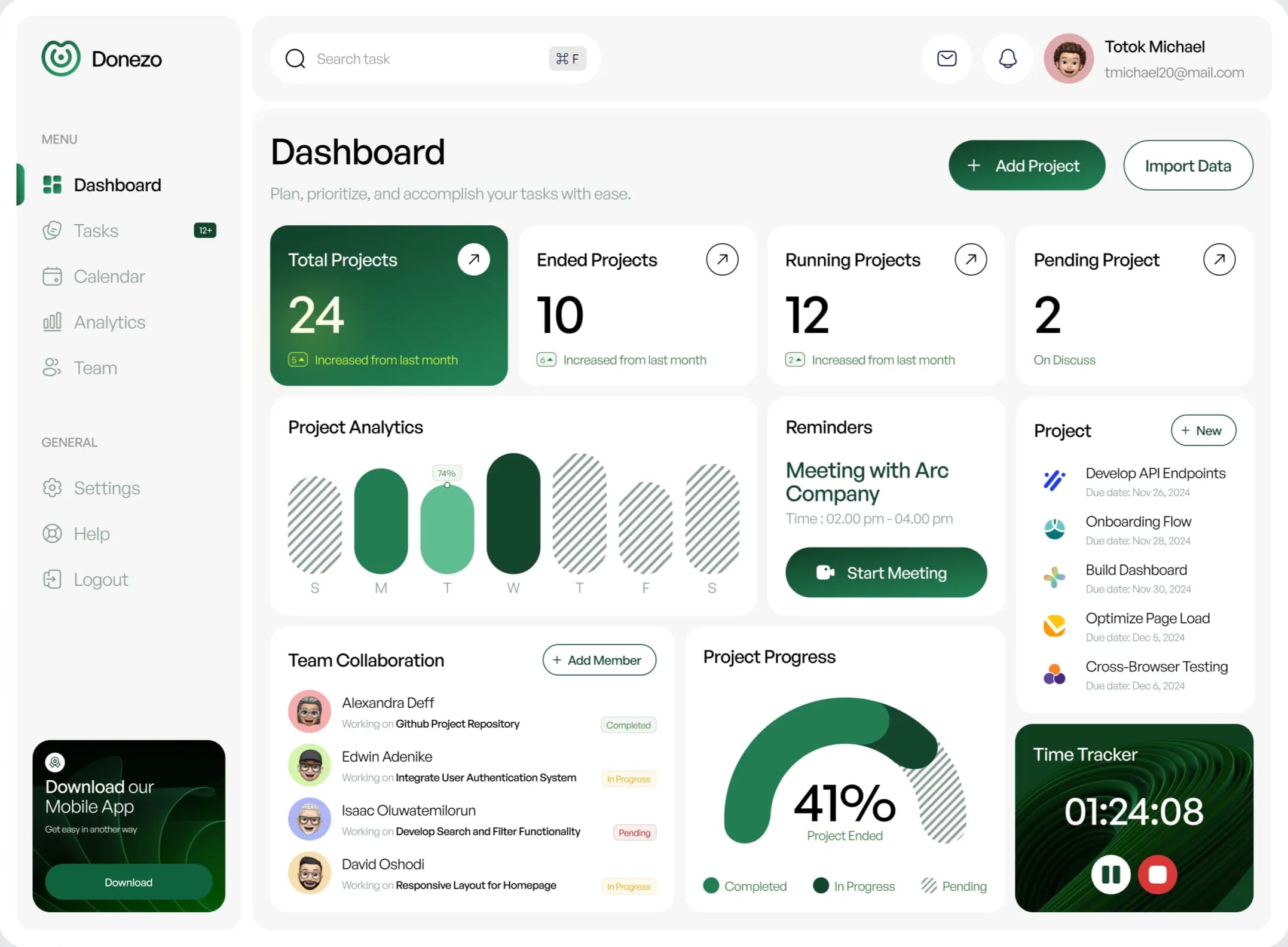The image size is (1288, 947).
Task: Click the Settings gear icon
Action: [53, 488]
